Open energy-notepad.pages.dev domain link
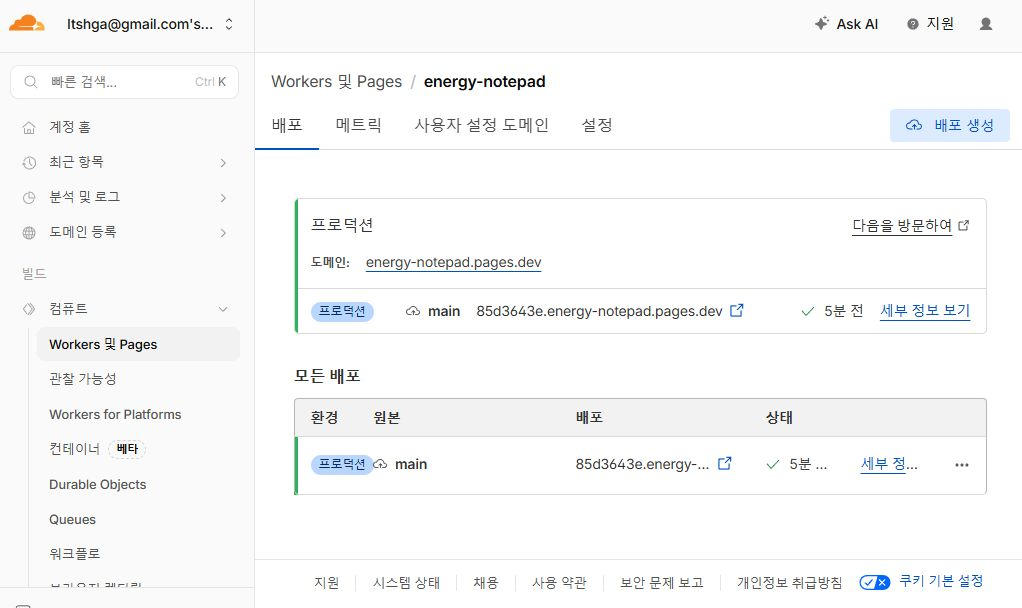 pyautogui.click(x=454, y=262)
